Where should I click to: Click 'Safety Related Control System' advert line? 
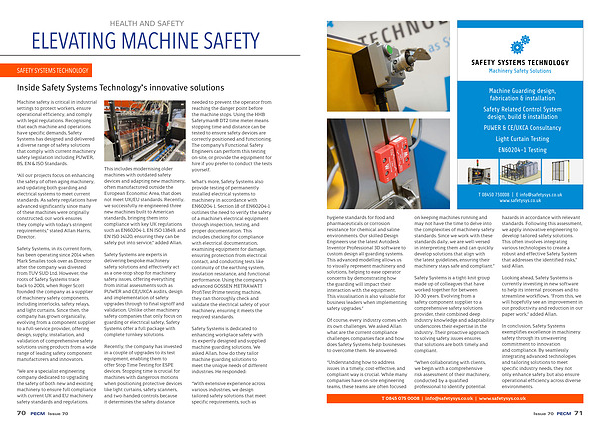522,109
